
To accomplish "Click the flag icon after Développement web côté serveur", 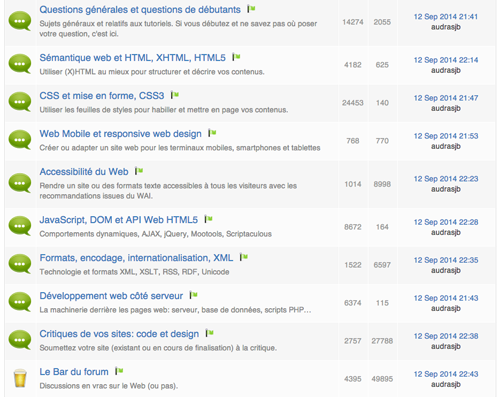I will [x=194, y=295].
